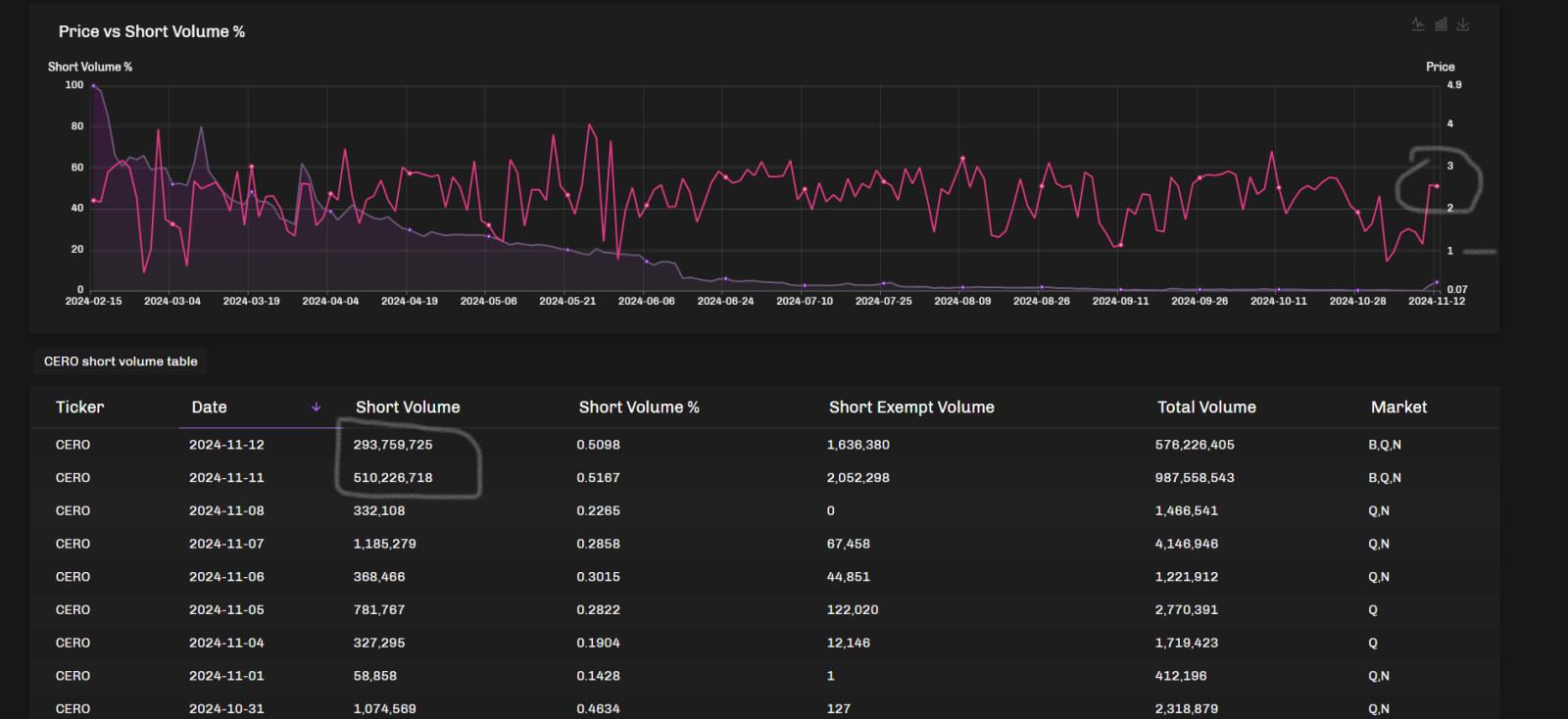Select short volume % 0.2265 cell

(598, 511)
